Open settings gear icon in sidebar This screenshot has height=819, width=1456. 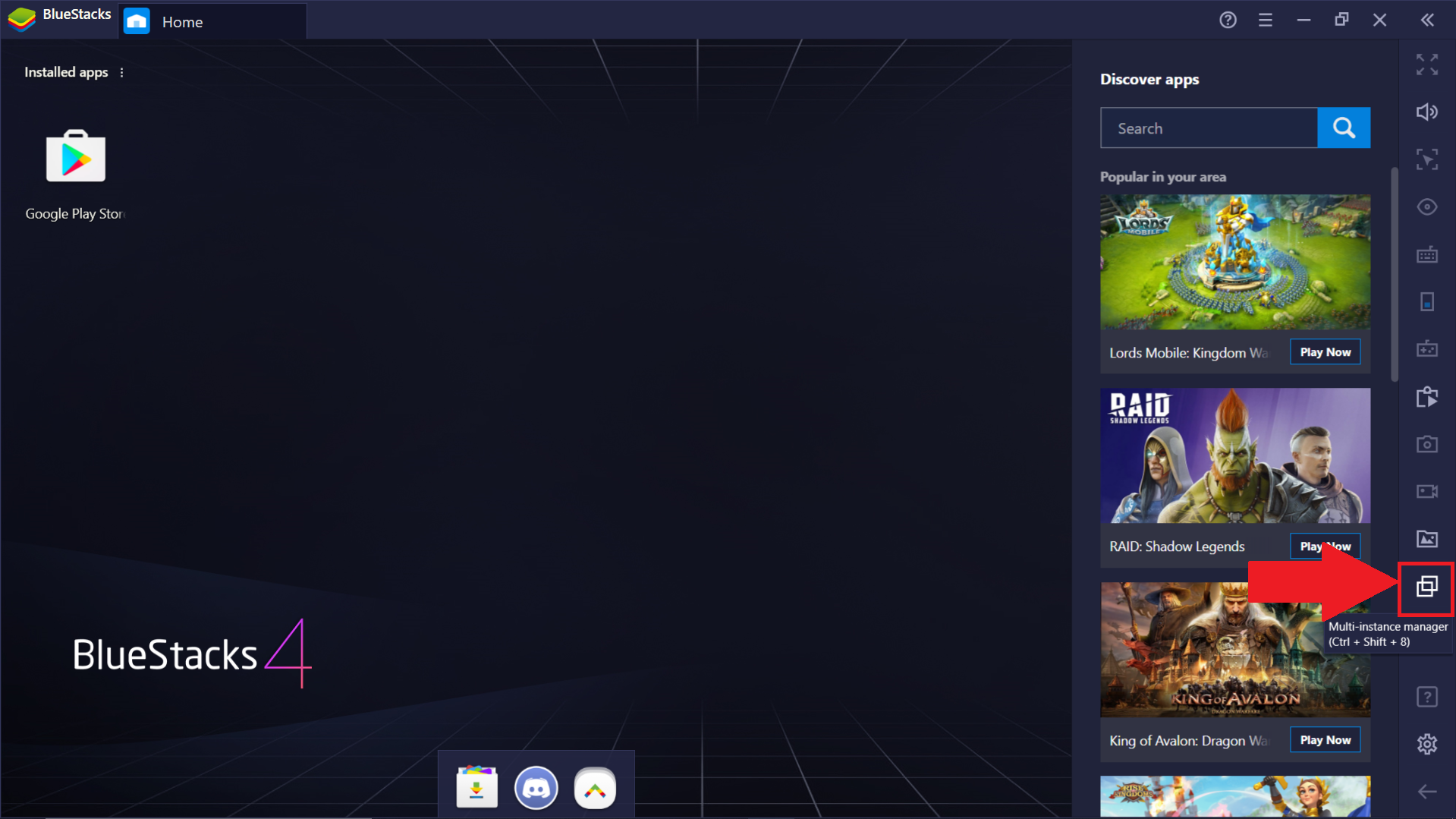[1426, 744]
